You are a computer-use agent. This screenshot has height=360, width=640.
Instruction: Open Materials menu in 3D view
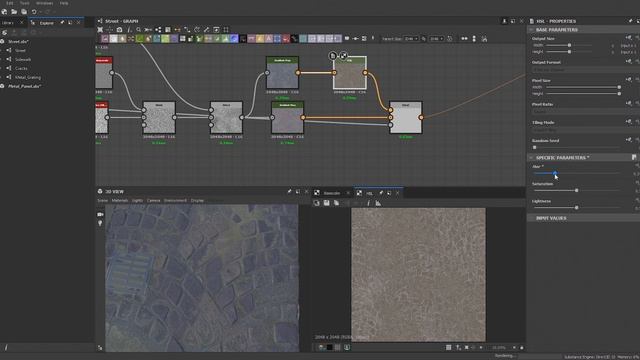tap(120, 200)
